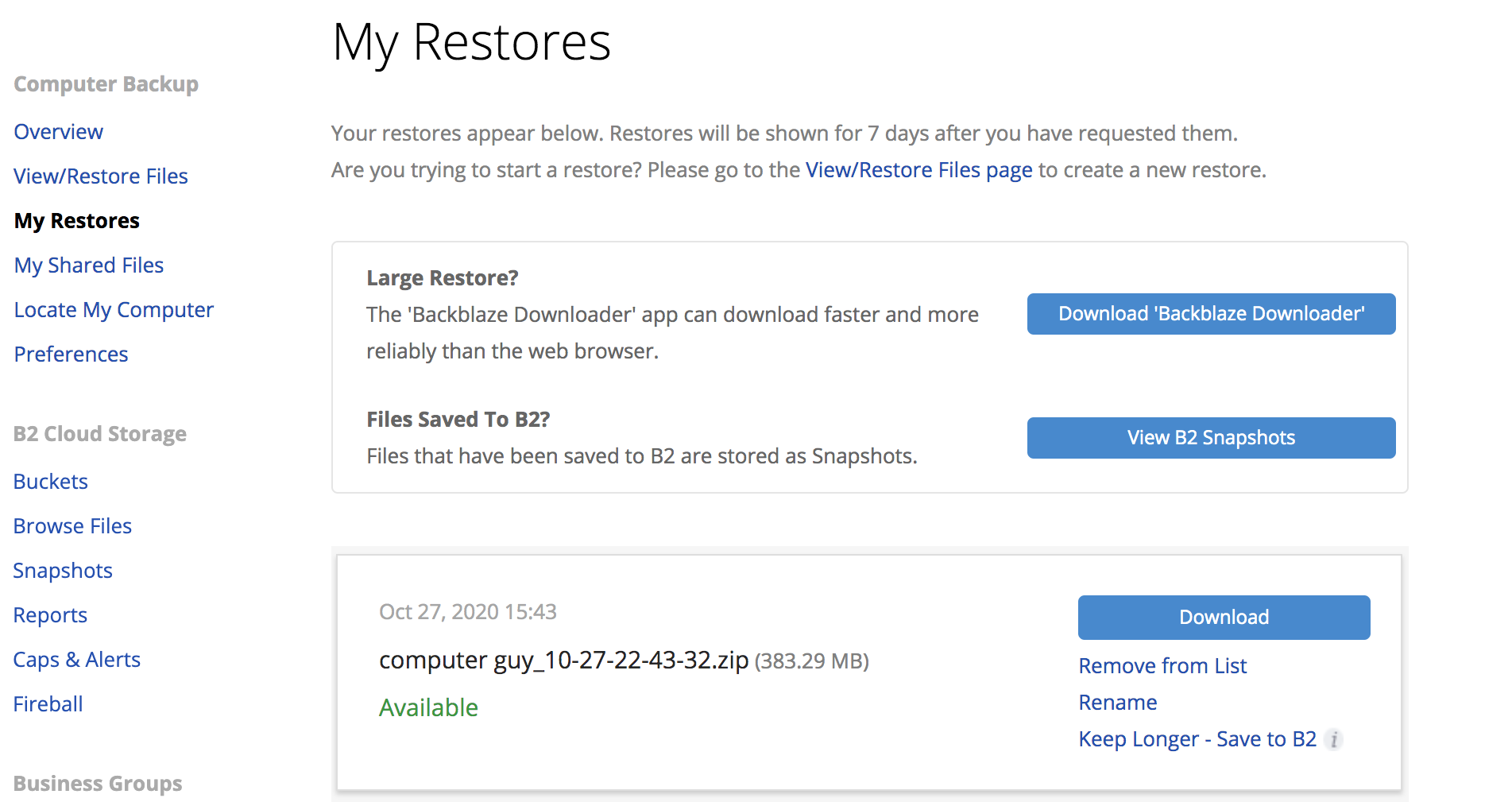
Task: Download the computer guy zip restore
Action: 1224,618
